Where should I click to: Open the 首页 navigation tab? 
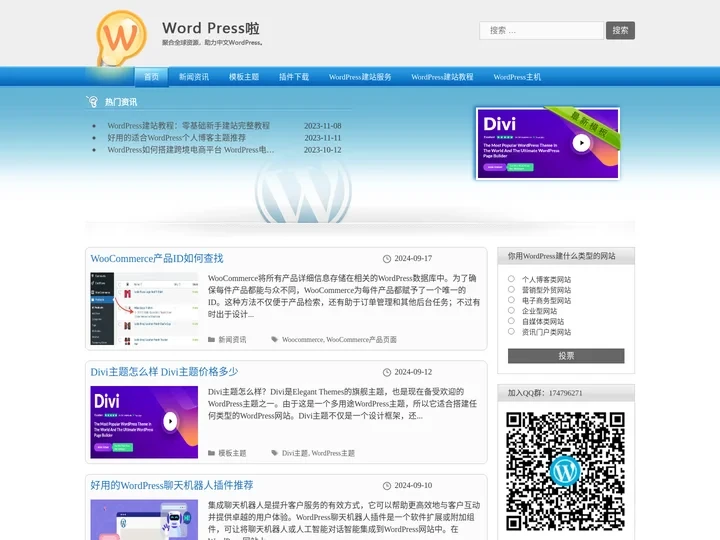click(152, 77)
